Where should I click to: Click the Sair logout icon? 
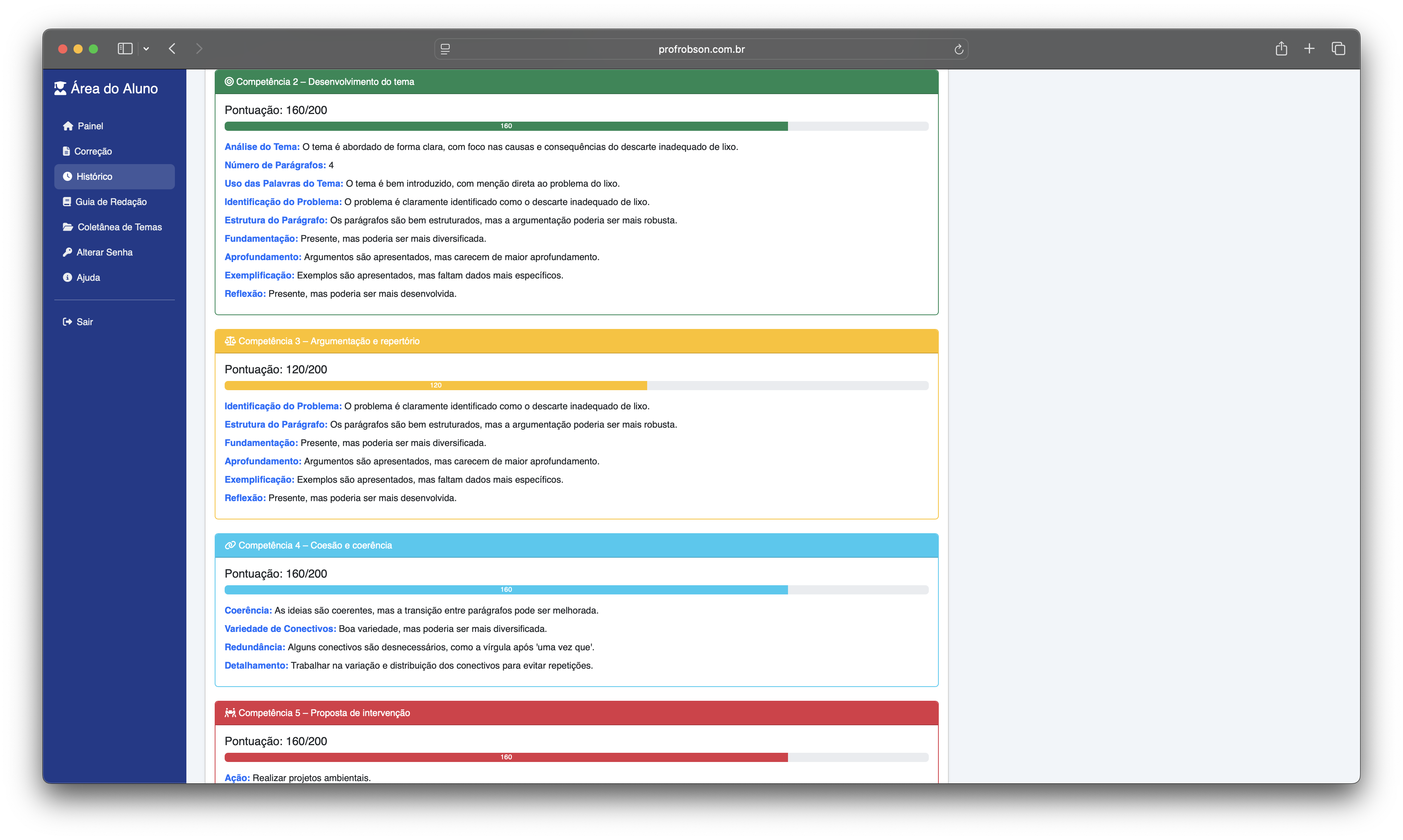click(67, 322)
